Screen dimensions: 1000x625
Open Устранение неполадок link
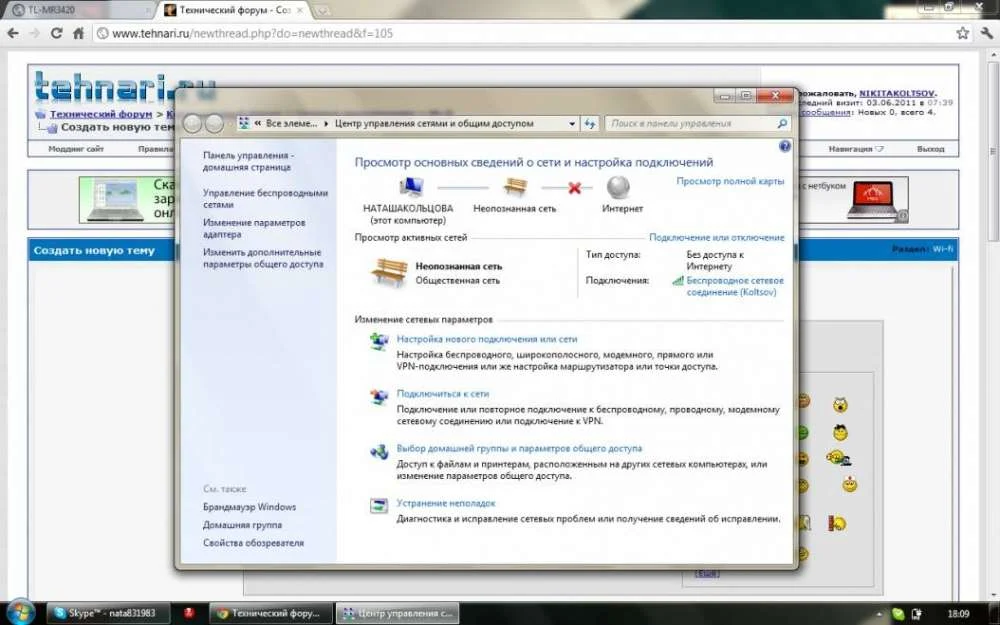pyautogui.click(x=446, y=503)
